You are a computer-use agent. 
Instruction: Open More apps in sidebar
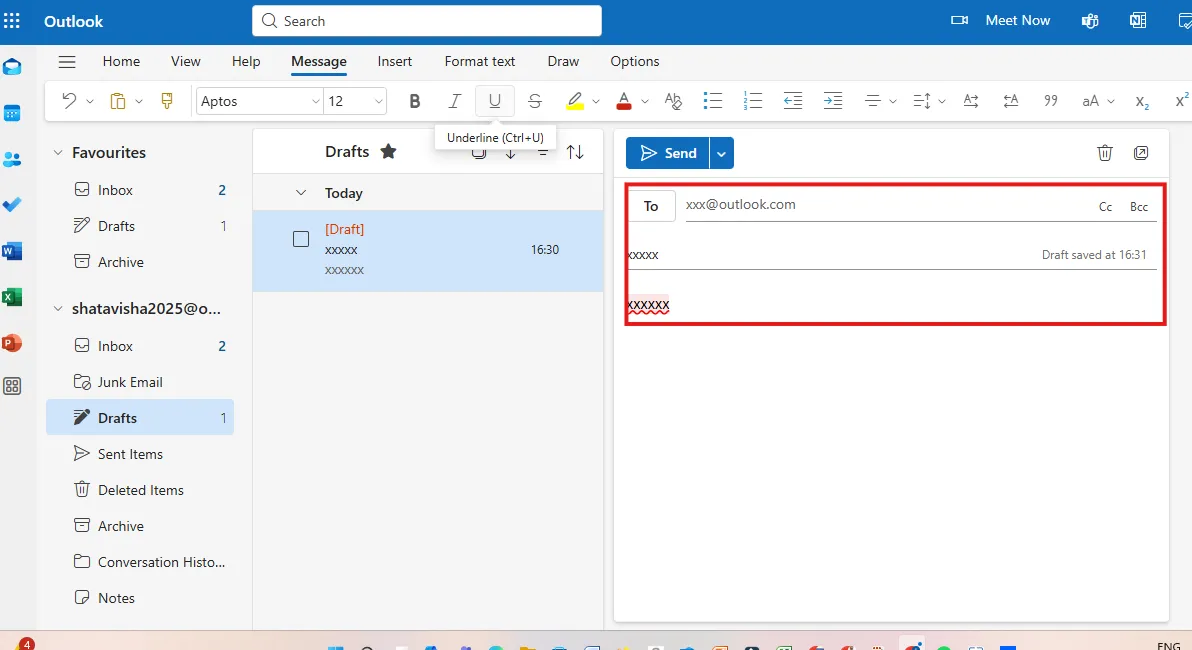point(12,386)
